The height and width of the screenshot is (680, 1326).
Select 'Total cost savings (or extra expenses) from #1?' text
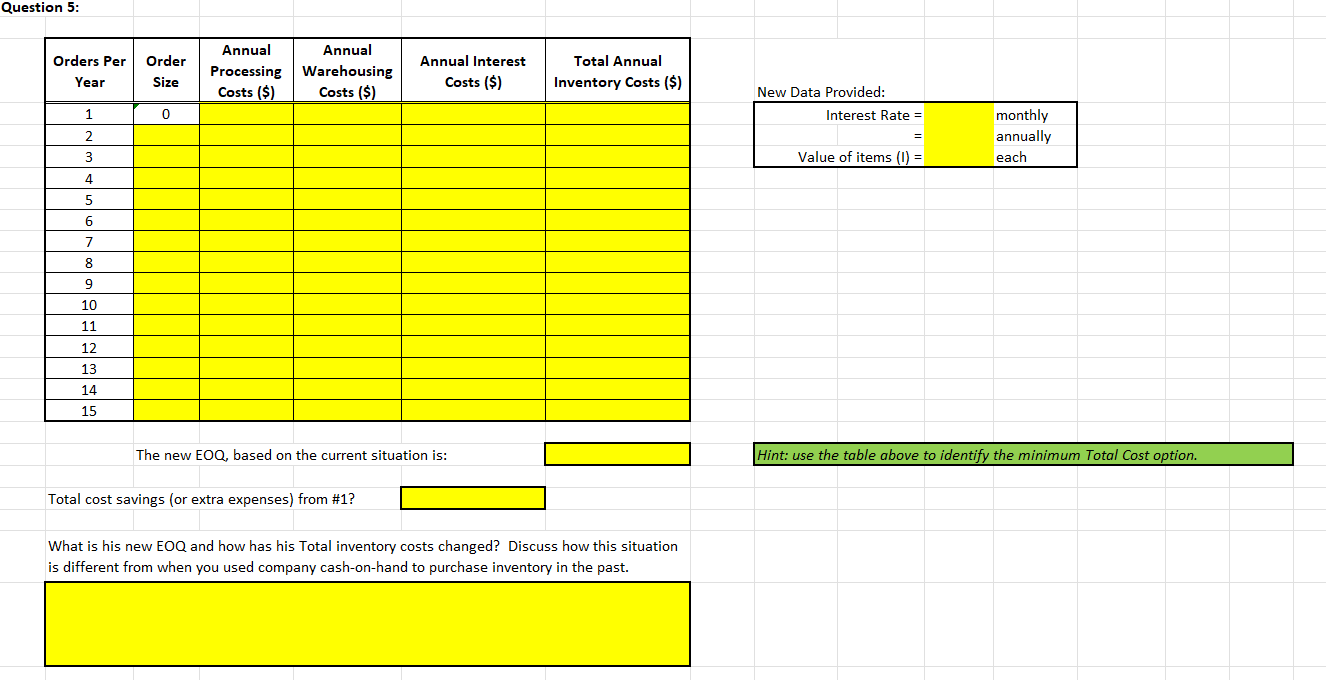[201, 499]
